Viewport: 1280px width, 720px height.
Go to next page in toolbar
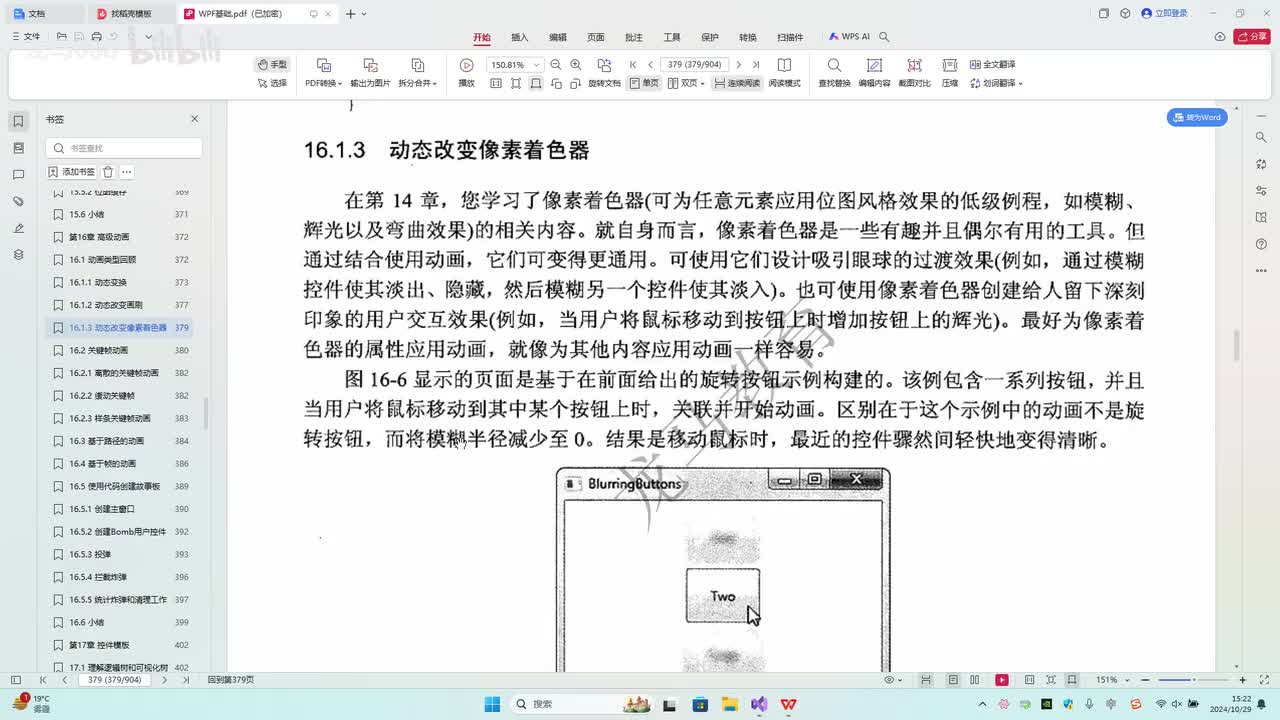coord(739,65)
